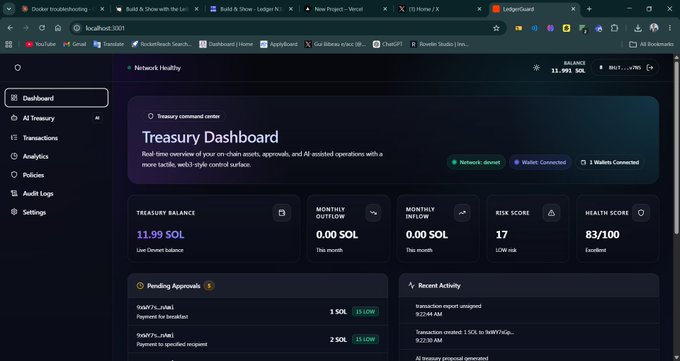Bookmark this page with star icon
This screenshot has width=680, height=361.
496,28
